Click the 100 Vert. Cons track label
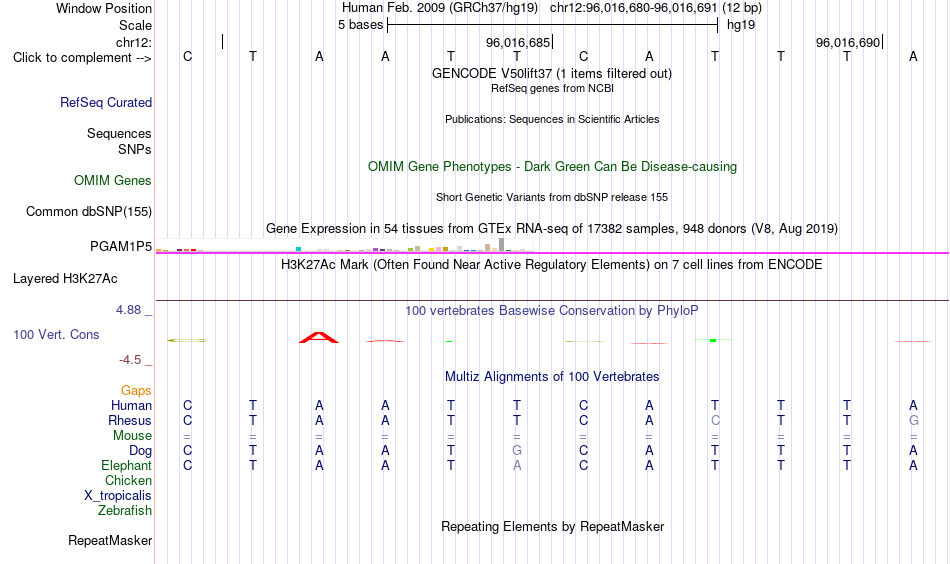The image size is (950, 564). 56,334
